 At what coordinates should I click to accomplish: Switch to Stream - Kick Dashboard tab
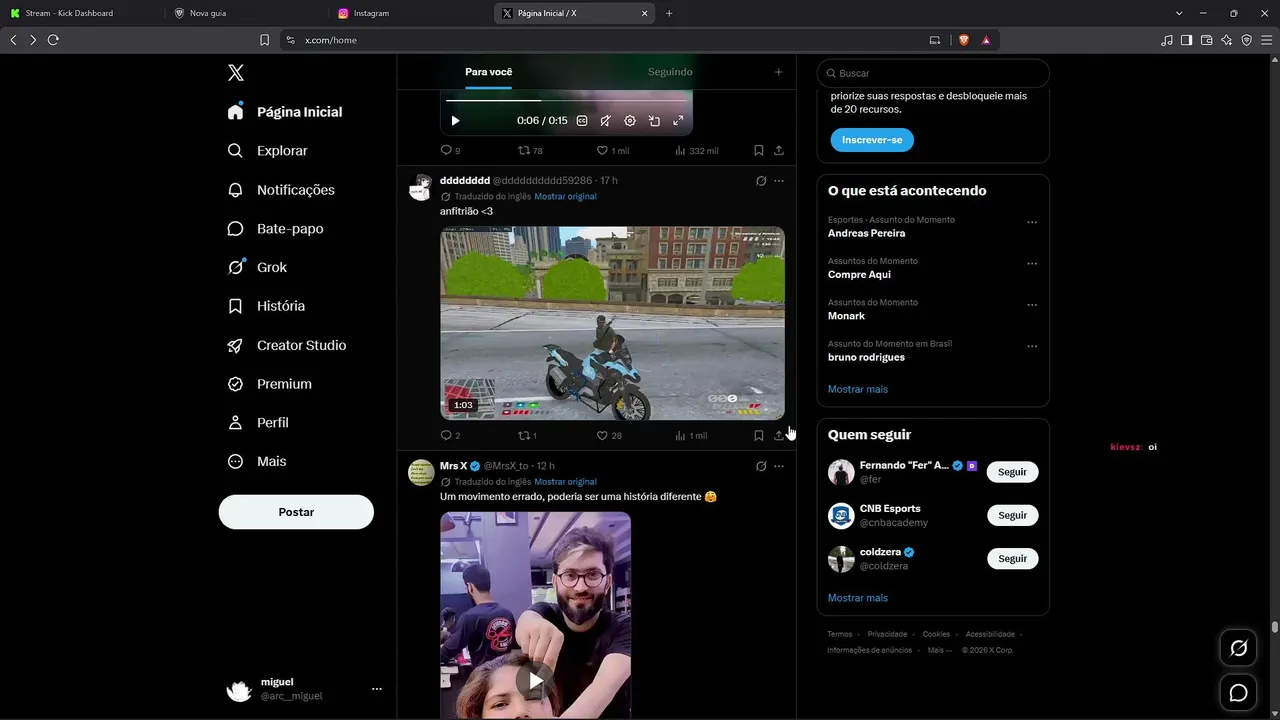(81, 13)
